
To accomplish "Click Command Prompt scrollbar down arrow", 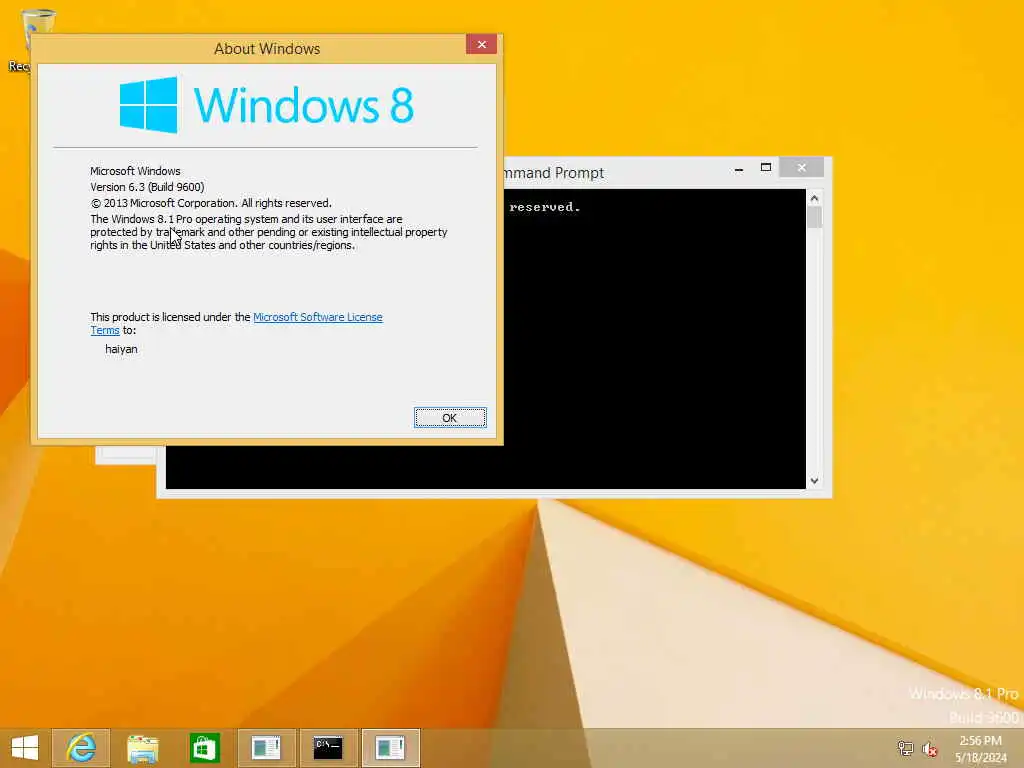I will click(x=814, y=481).
